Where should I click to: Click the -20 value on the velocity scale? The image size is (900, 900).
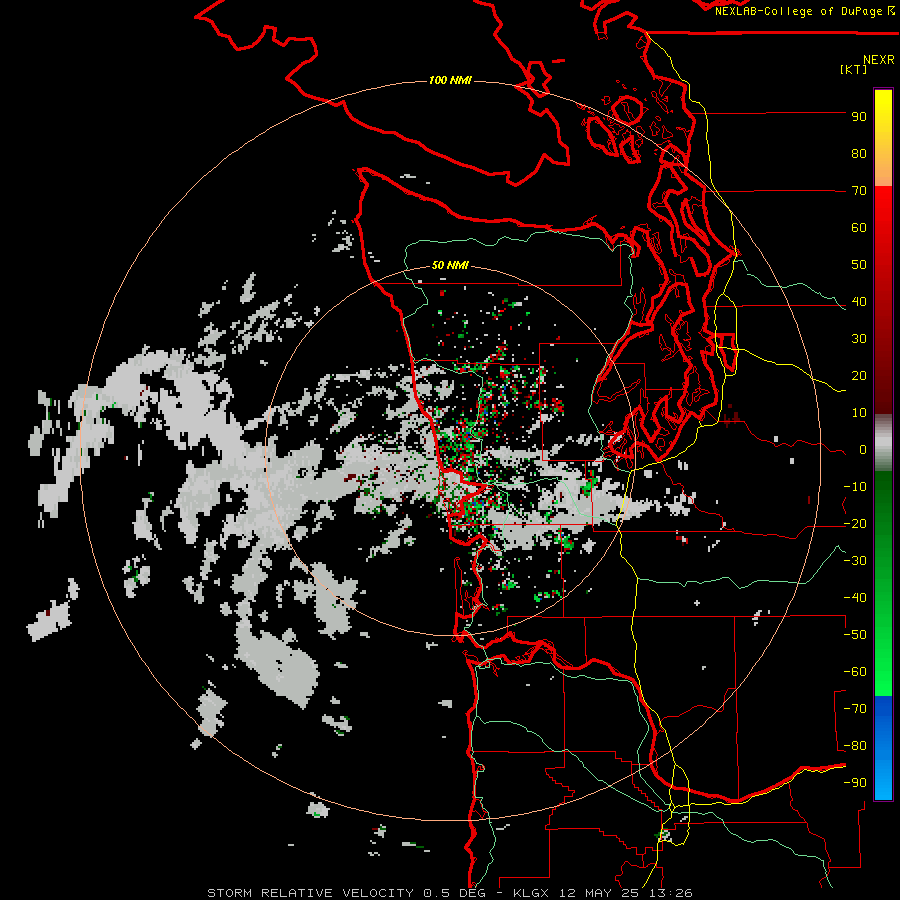(x=855, y=524)
